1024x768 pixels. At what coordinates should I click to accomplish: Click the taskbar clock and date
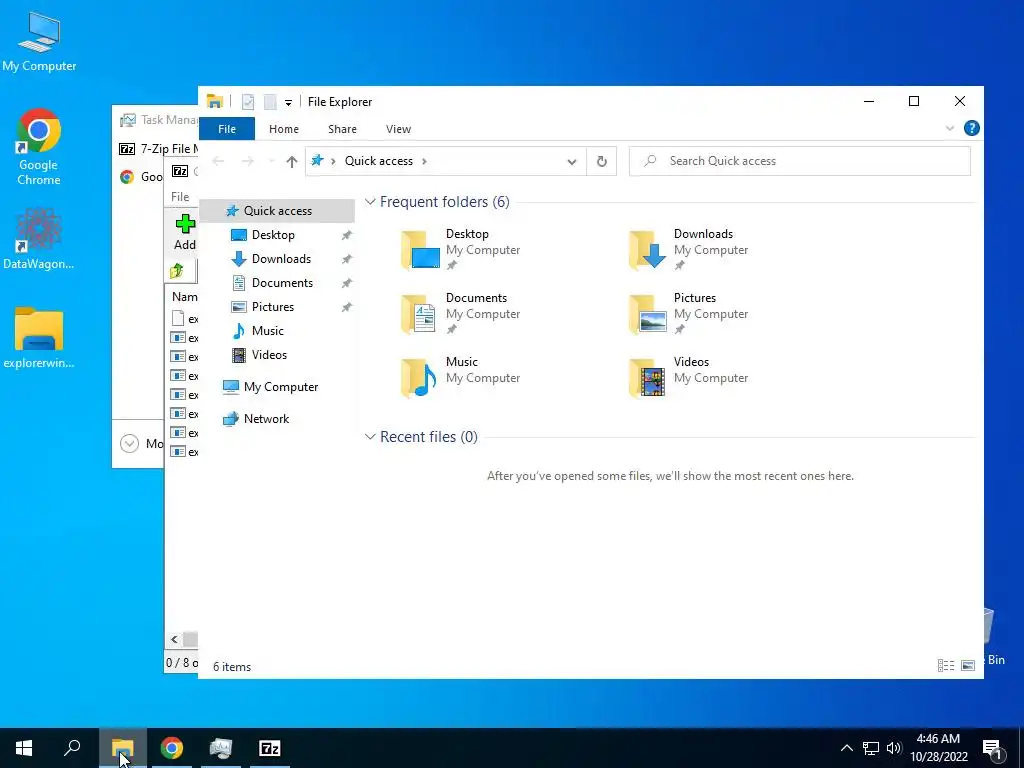[938, 748]
